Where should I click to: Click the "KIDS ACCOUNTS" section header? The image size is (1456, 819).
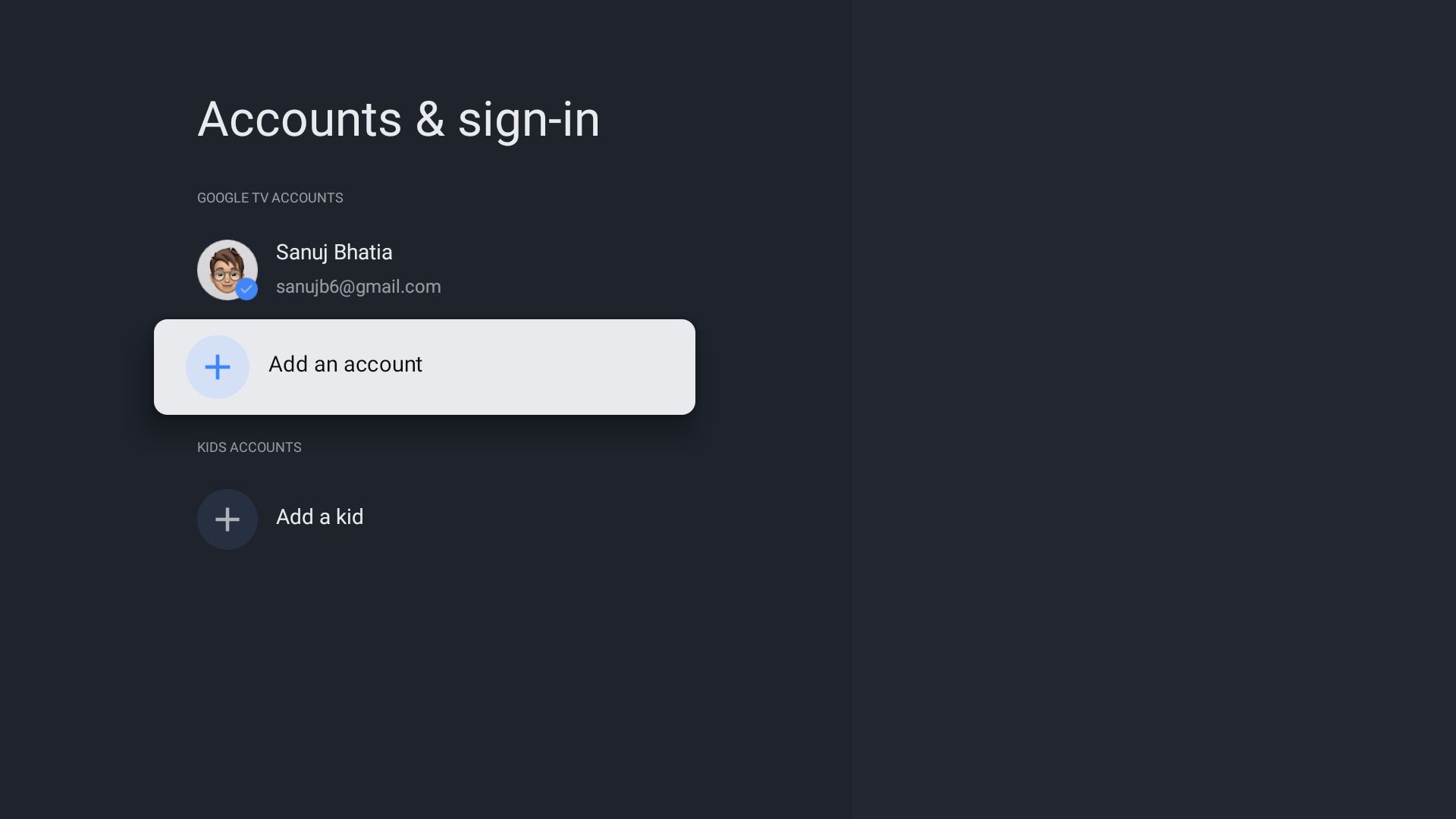pyautogui.click(x=249, y=447)
